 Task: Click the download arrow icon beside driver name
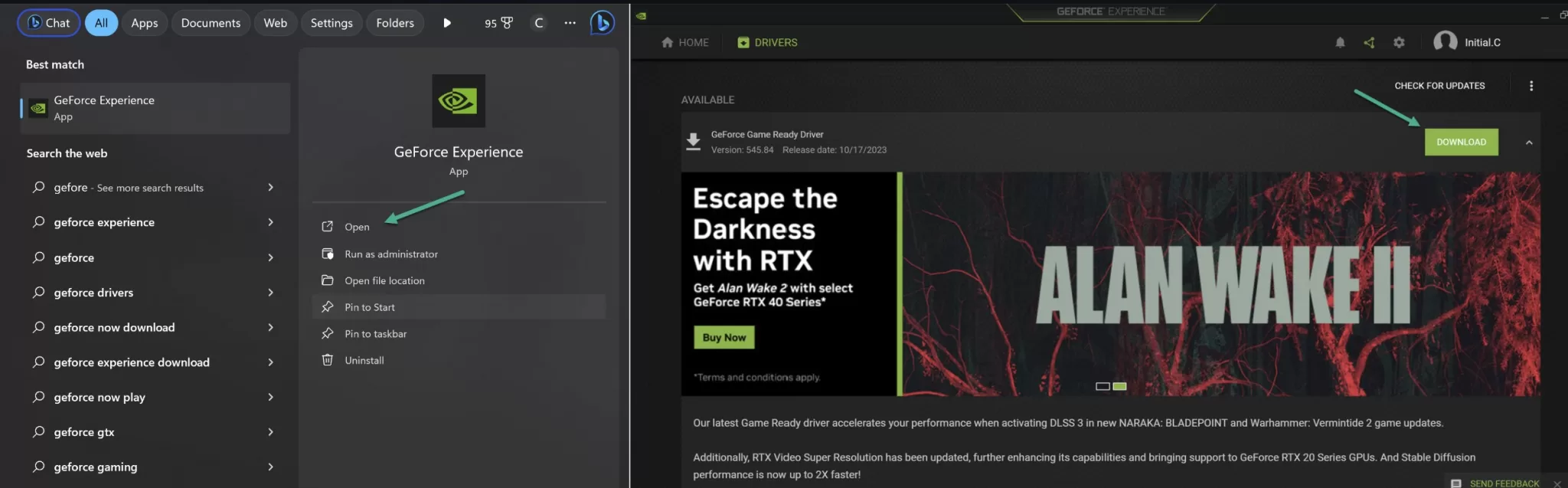pos(693,142)
